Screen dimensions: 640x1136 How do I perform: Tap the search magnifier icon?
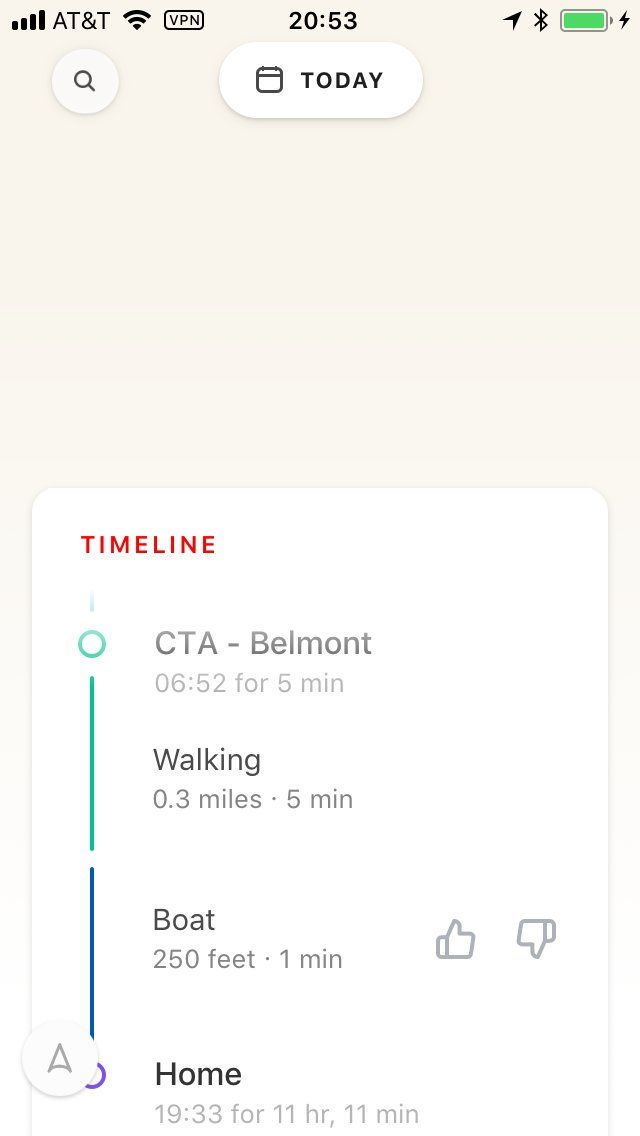click(x=85, y=81)
